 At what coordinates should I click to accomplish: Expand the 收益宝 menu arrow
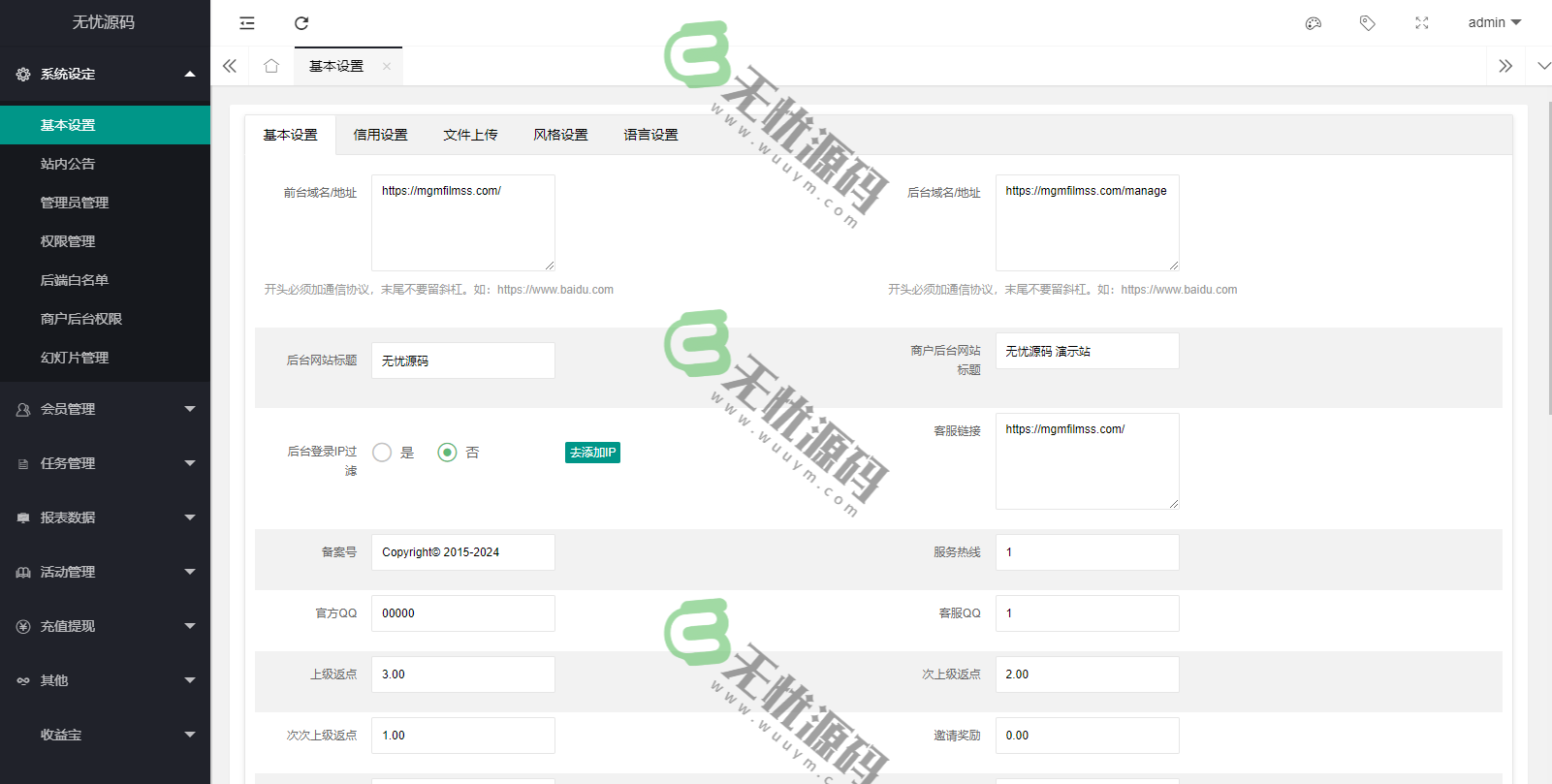coord(190,735)
